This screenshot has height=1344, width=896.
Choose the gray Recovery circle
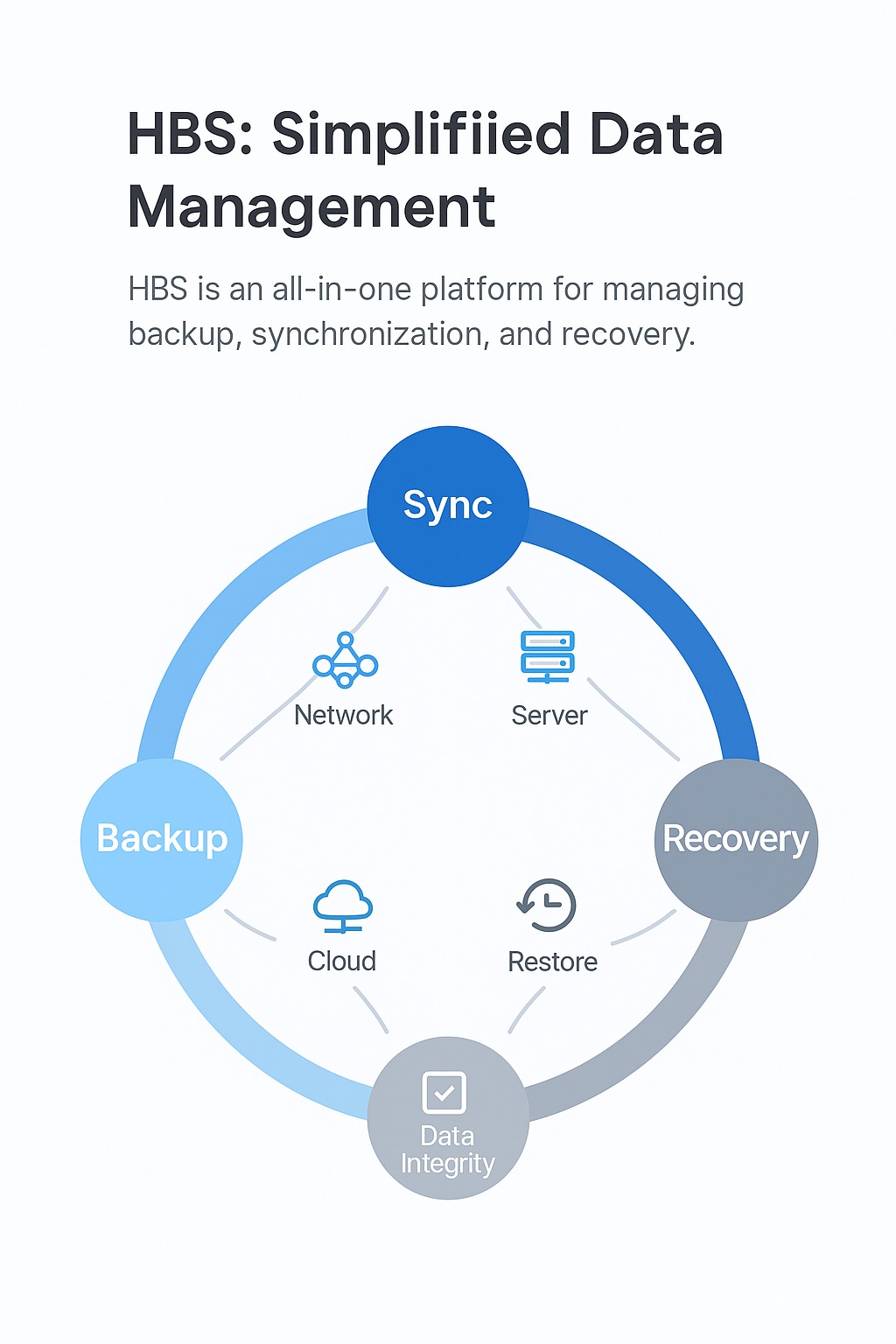736,838
